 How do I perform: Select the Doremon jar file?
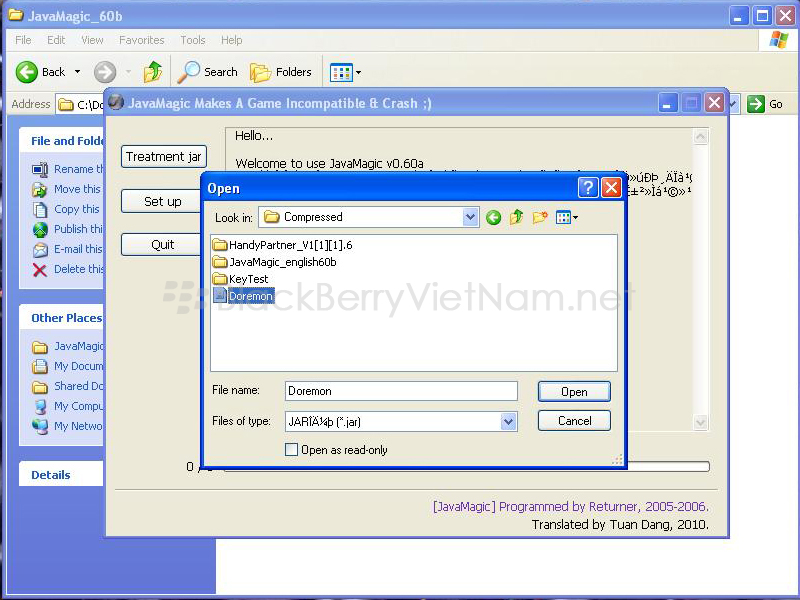(x=243, y=296)
